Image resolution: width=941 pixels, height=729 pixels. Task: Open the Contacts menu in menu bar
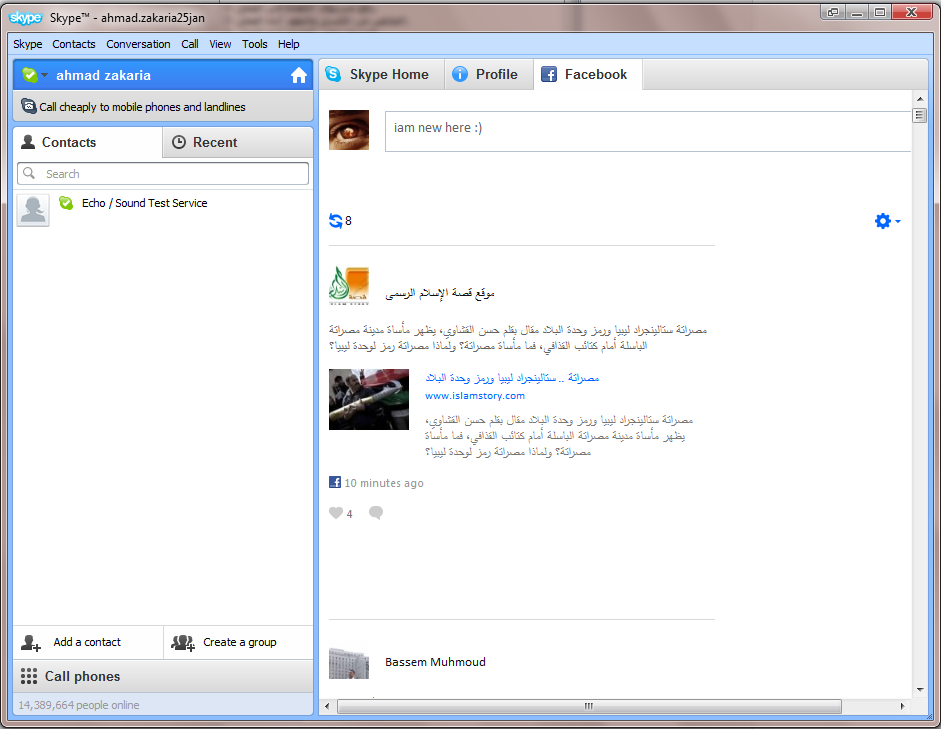click(x=74, y=44)
